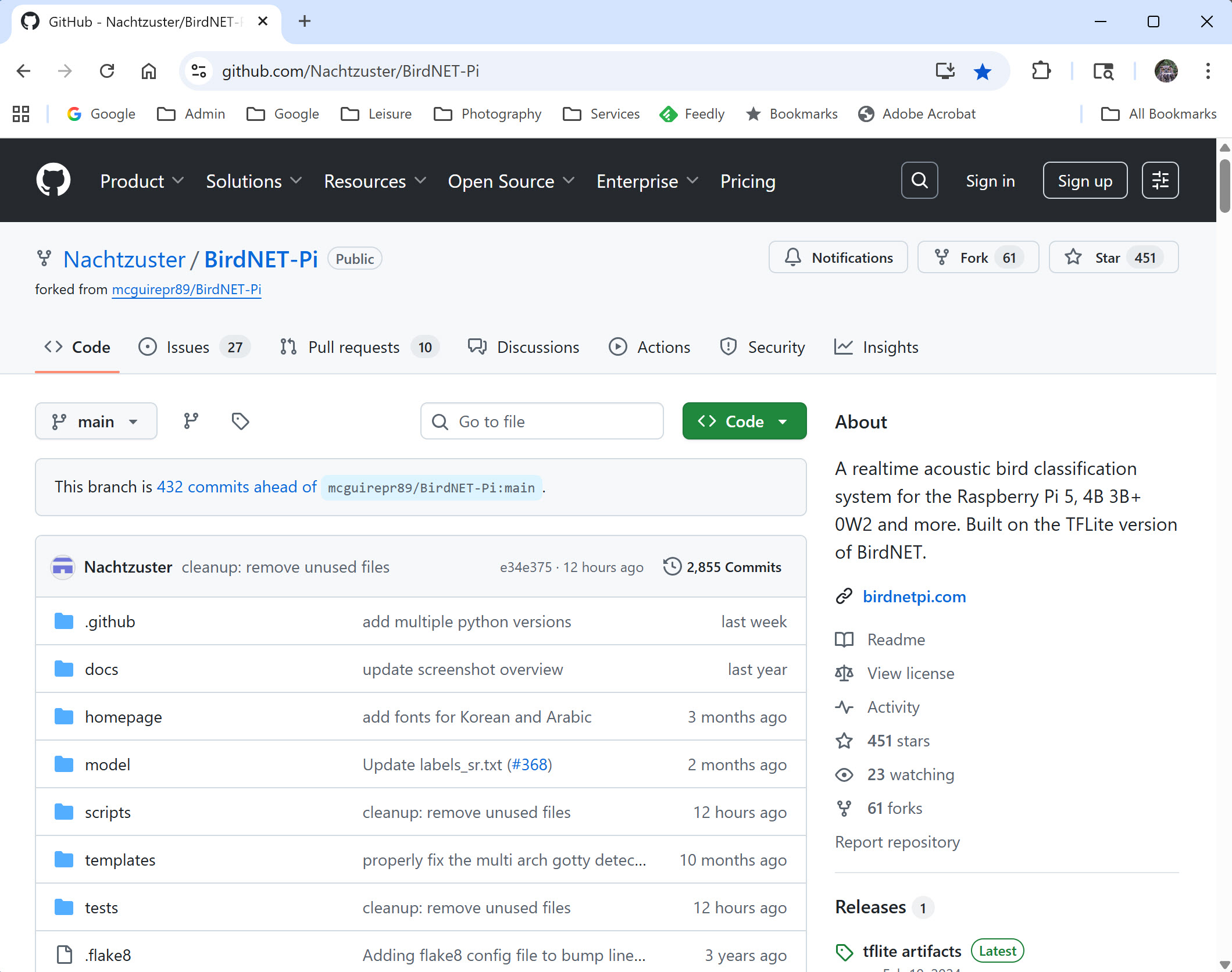Click the Sign up button
Viewport: 1232px width, 972px height.
[1085, 180]
